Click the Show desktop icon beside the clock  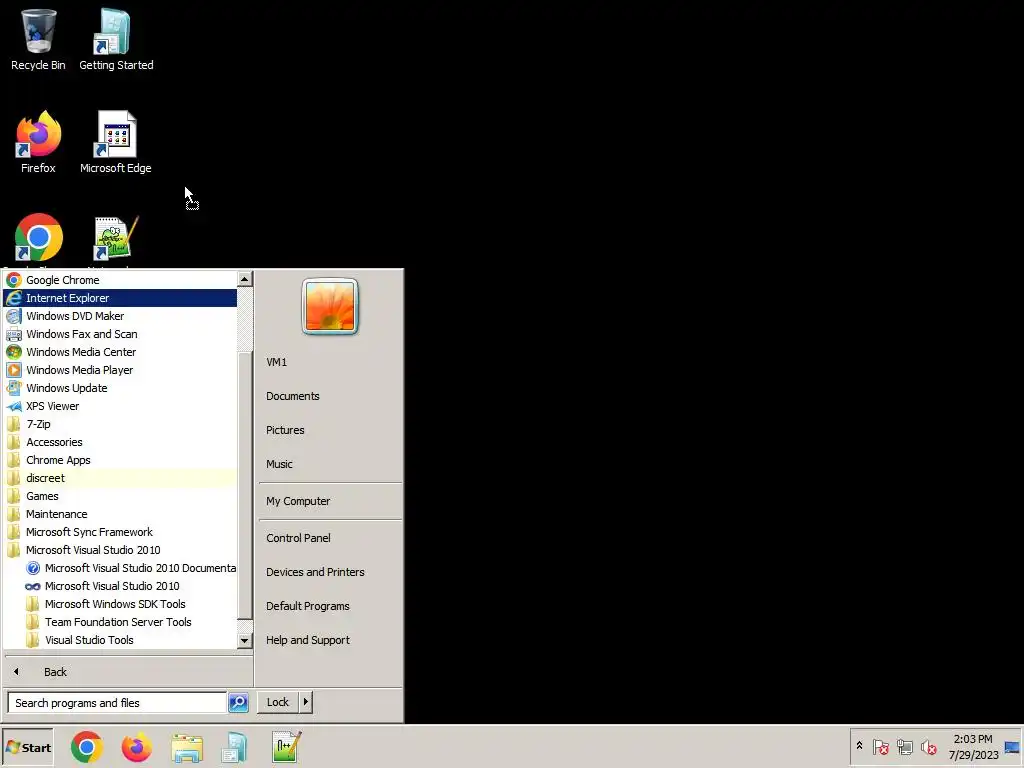[x=1012, y=748]
